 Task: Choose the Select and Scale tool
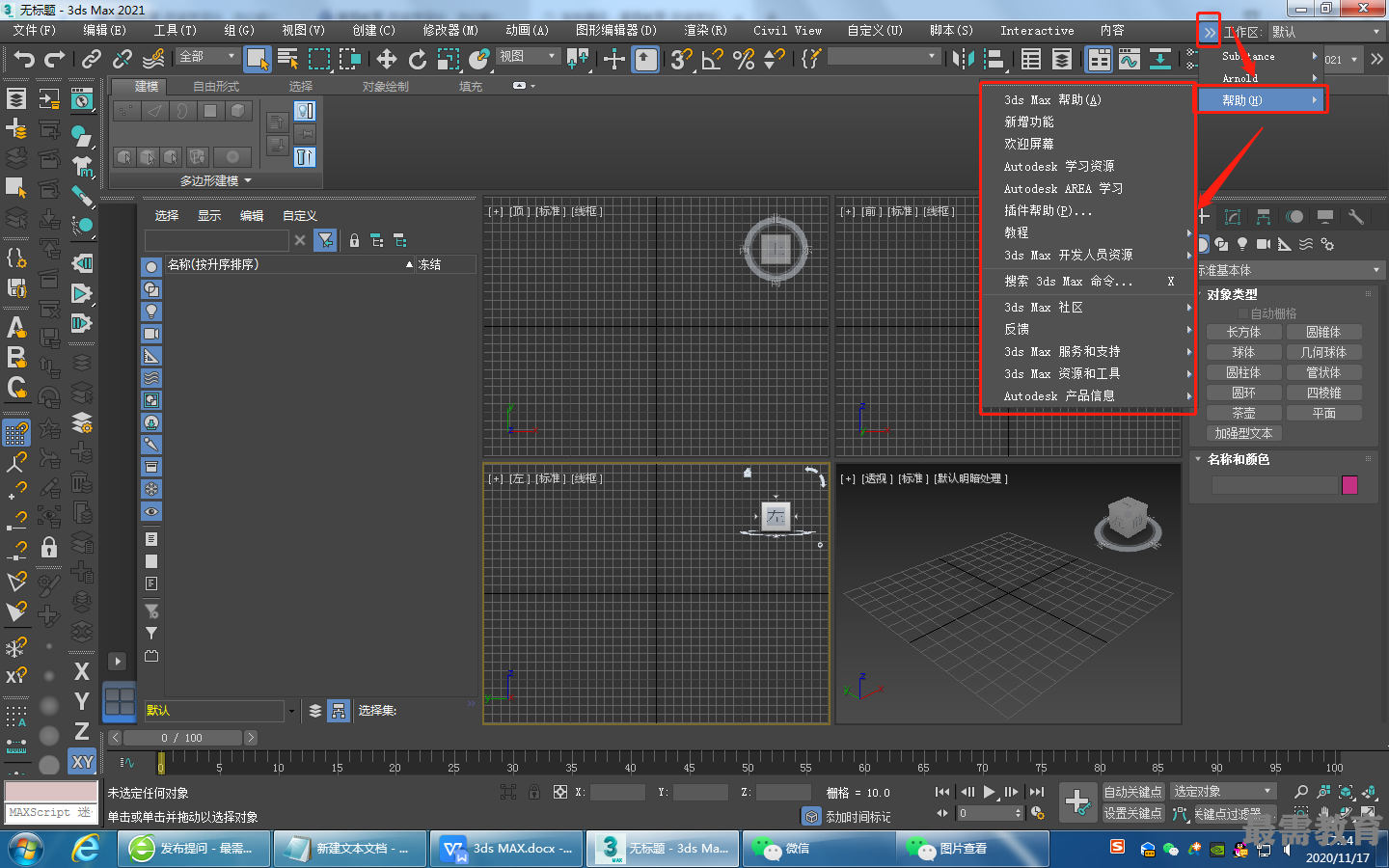click(449, 60)
